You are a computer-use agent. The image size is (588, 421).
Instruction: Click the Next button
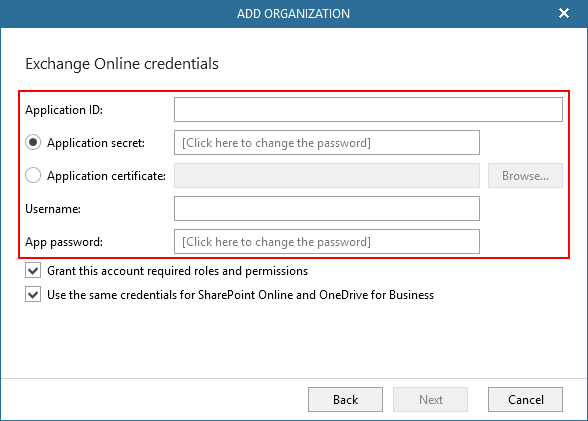430,400
